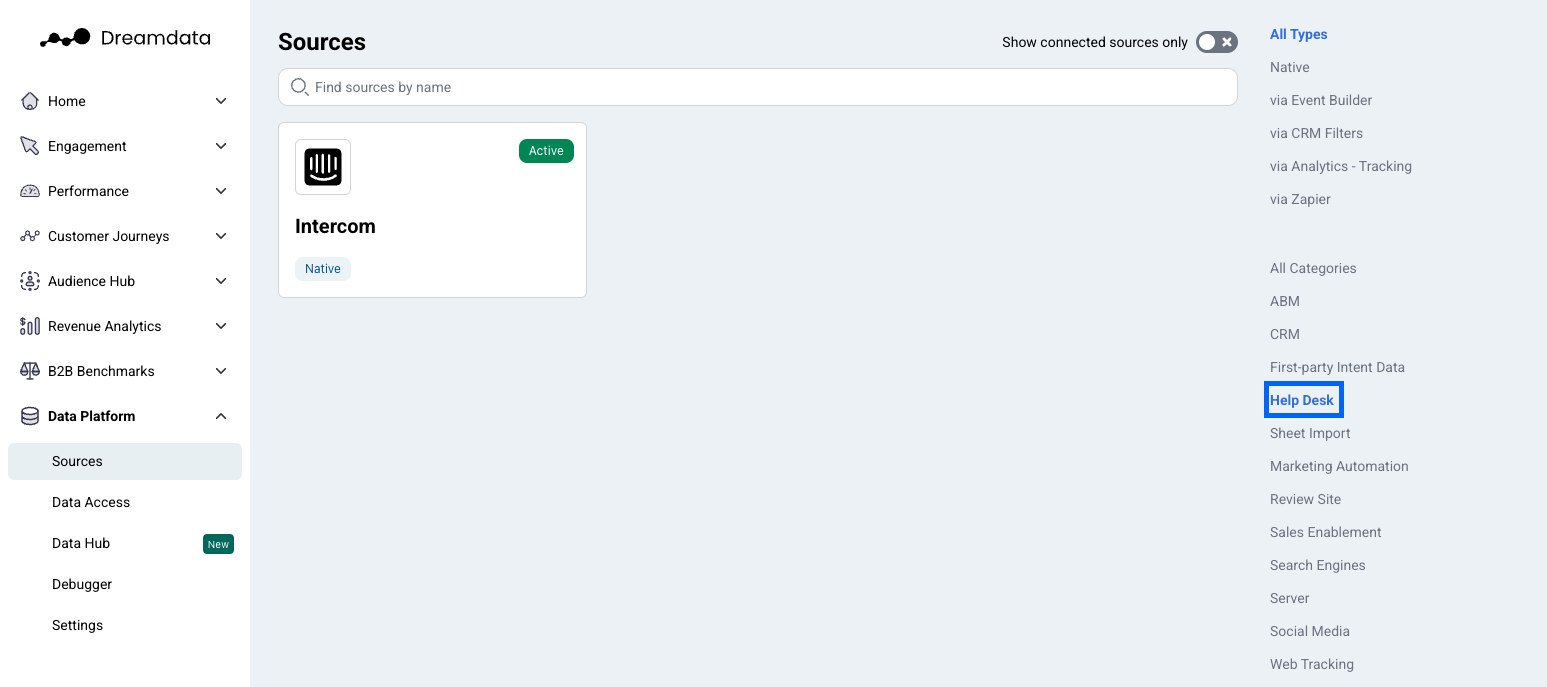Select Marketing Automation category
This screenshot has width=1547, height=687.
(x=1339, y=466)
